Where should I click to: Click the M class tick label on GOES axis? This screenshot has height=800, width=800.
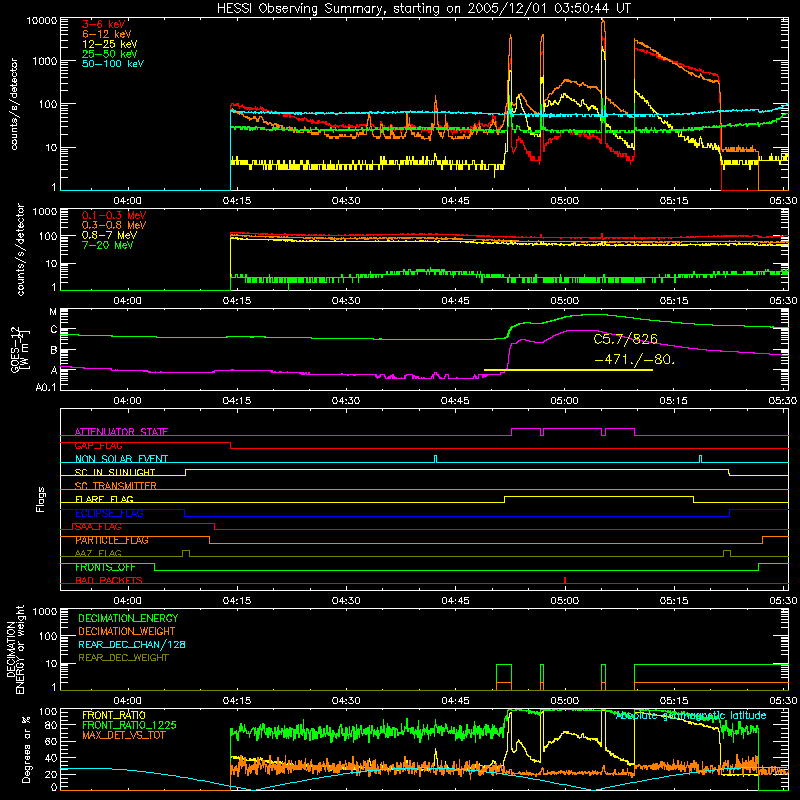pyautogui.click(x=53, y=312)
